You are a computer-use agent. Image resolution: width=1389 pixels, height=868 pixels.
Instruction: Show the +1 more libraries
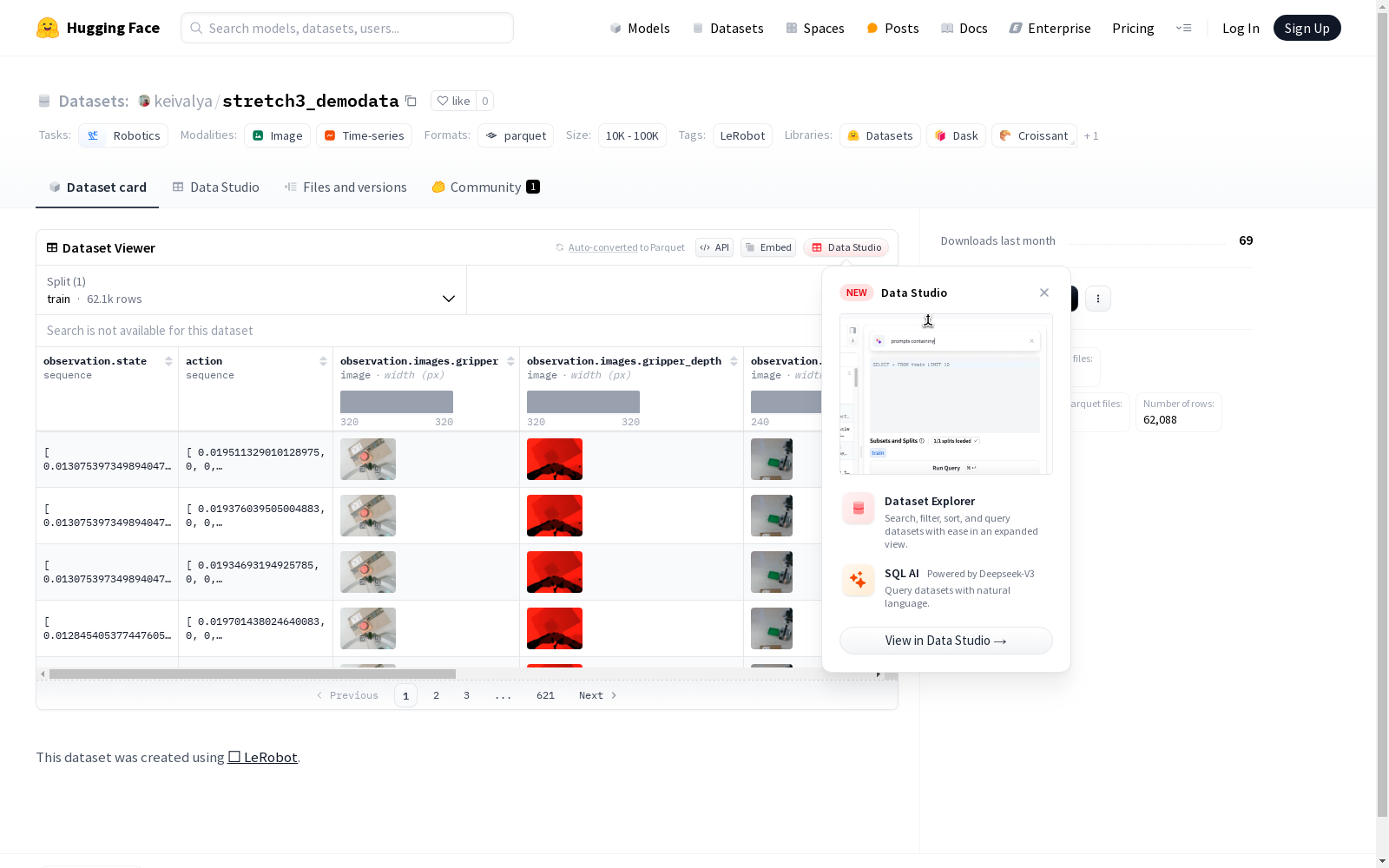tap(1091, 135)
